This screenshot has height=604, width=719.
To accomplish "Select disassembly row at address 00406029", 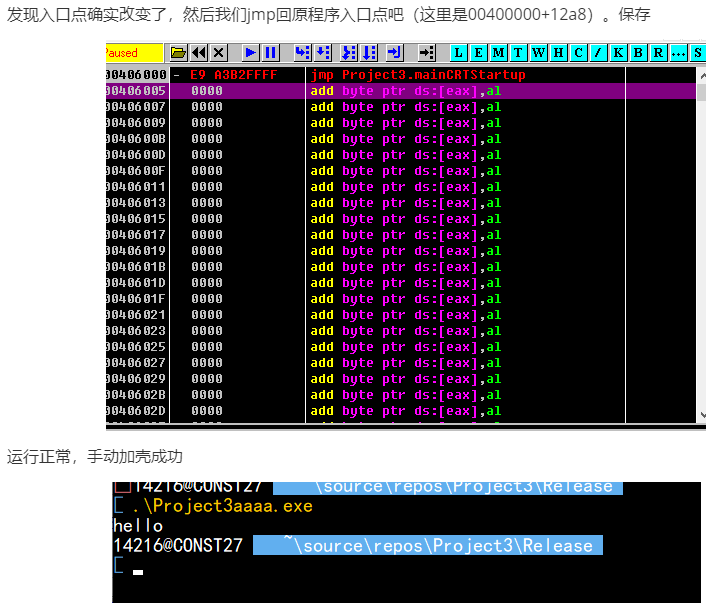I will (401, 379).
